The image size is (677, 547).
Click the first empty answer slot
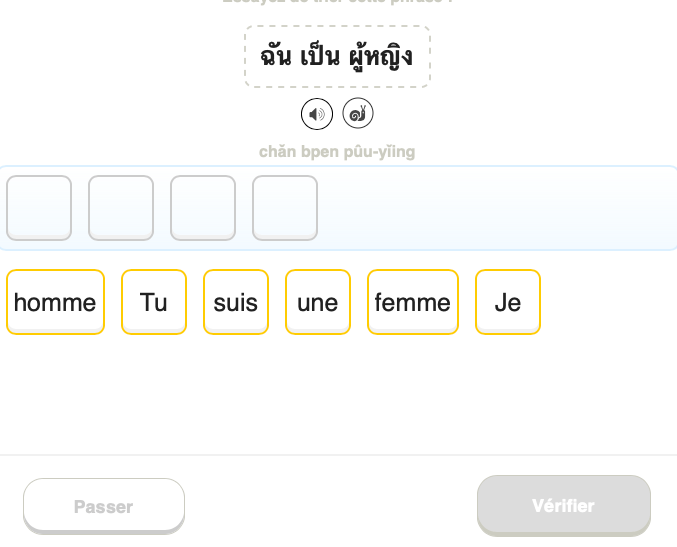(x=39, y=208)
